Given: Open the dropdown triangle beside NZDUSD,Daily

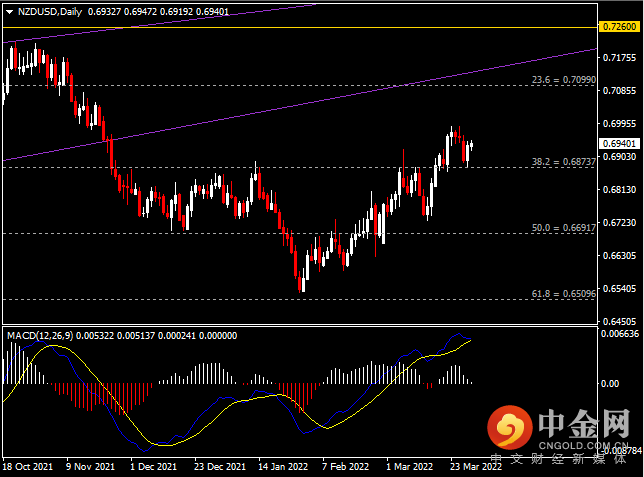Looking at the screenshot, I should pos(9,12).
